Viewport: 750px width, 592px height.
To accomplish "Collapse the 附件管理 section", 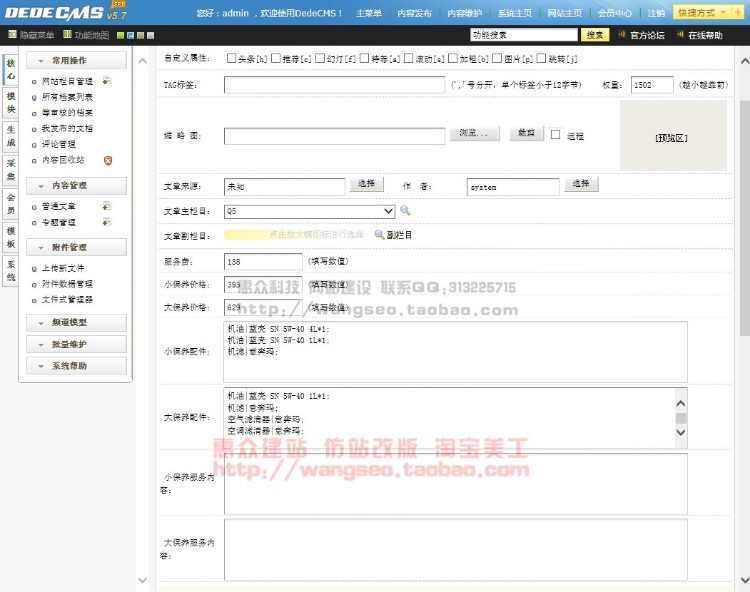I will coord(77,247).
